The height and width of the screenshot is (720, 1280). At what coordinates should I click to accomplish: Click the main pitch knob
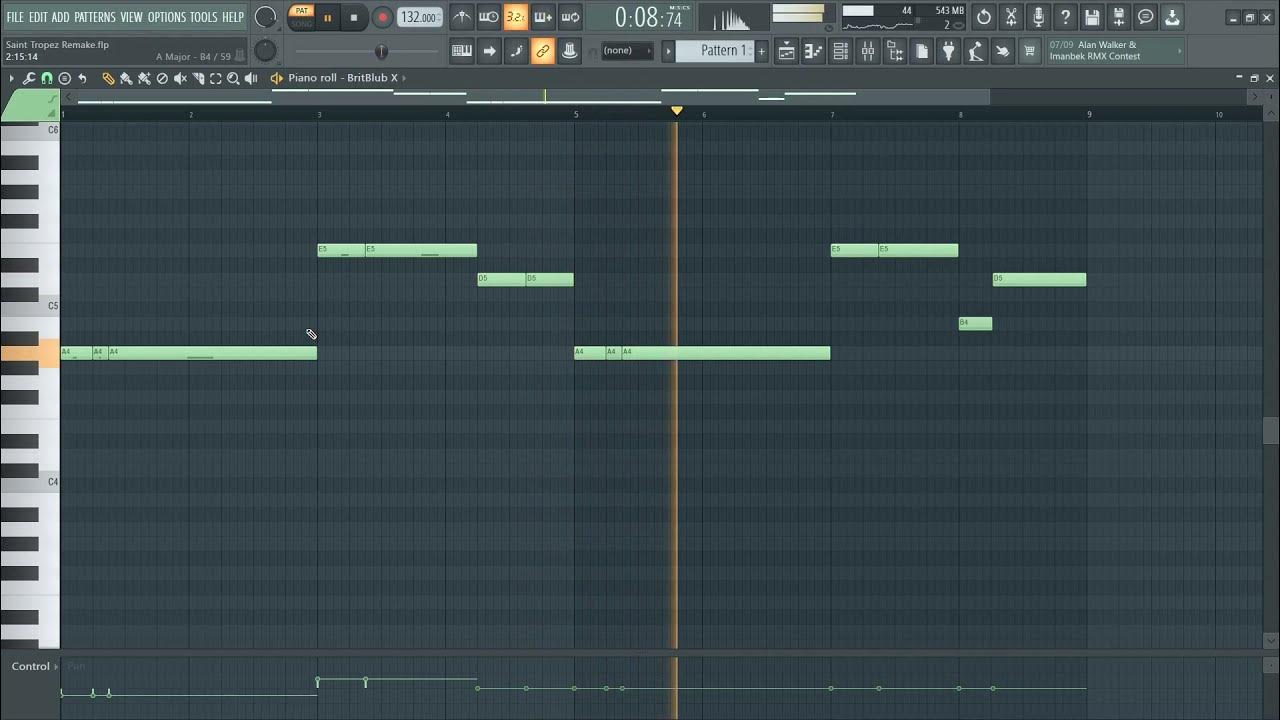pyautogui.click(x=265, y=51)
